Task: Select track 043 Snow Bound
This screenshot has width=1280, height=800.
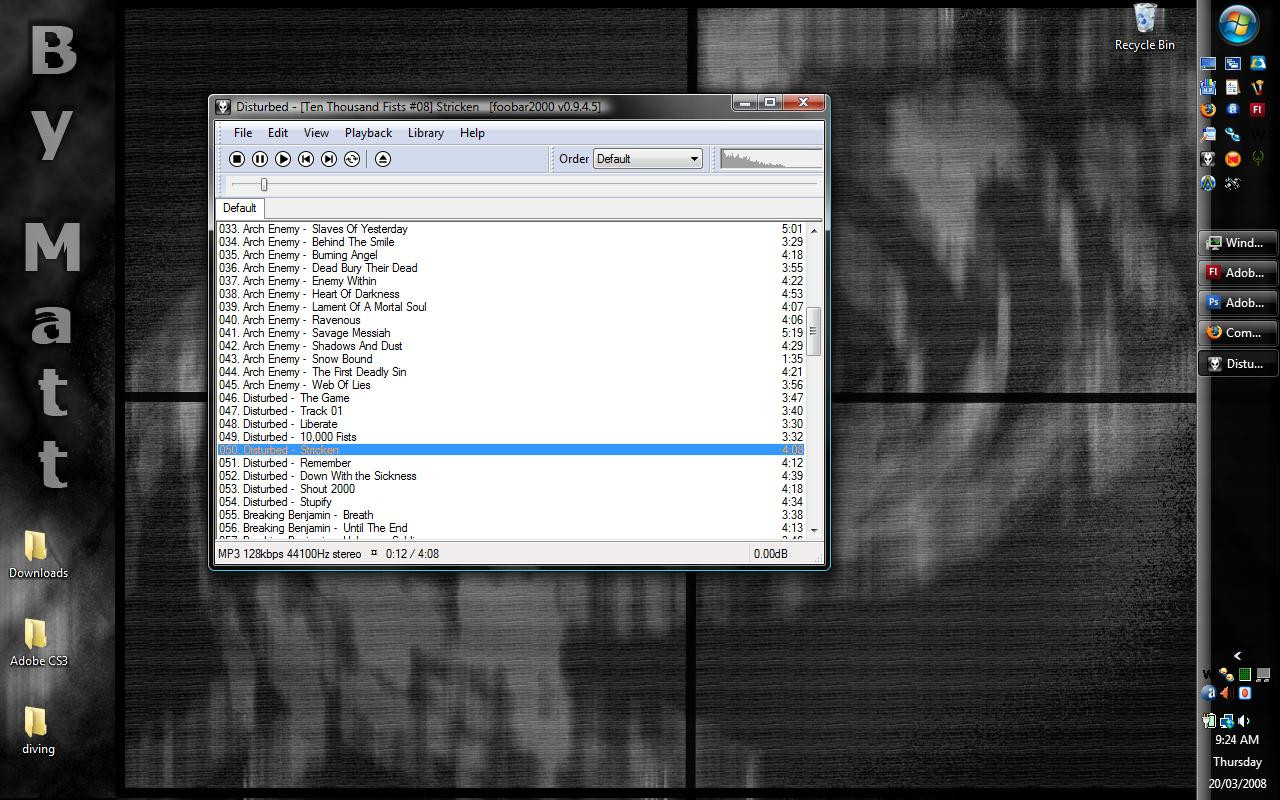Action: point(511,359)
